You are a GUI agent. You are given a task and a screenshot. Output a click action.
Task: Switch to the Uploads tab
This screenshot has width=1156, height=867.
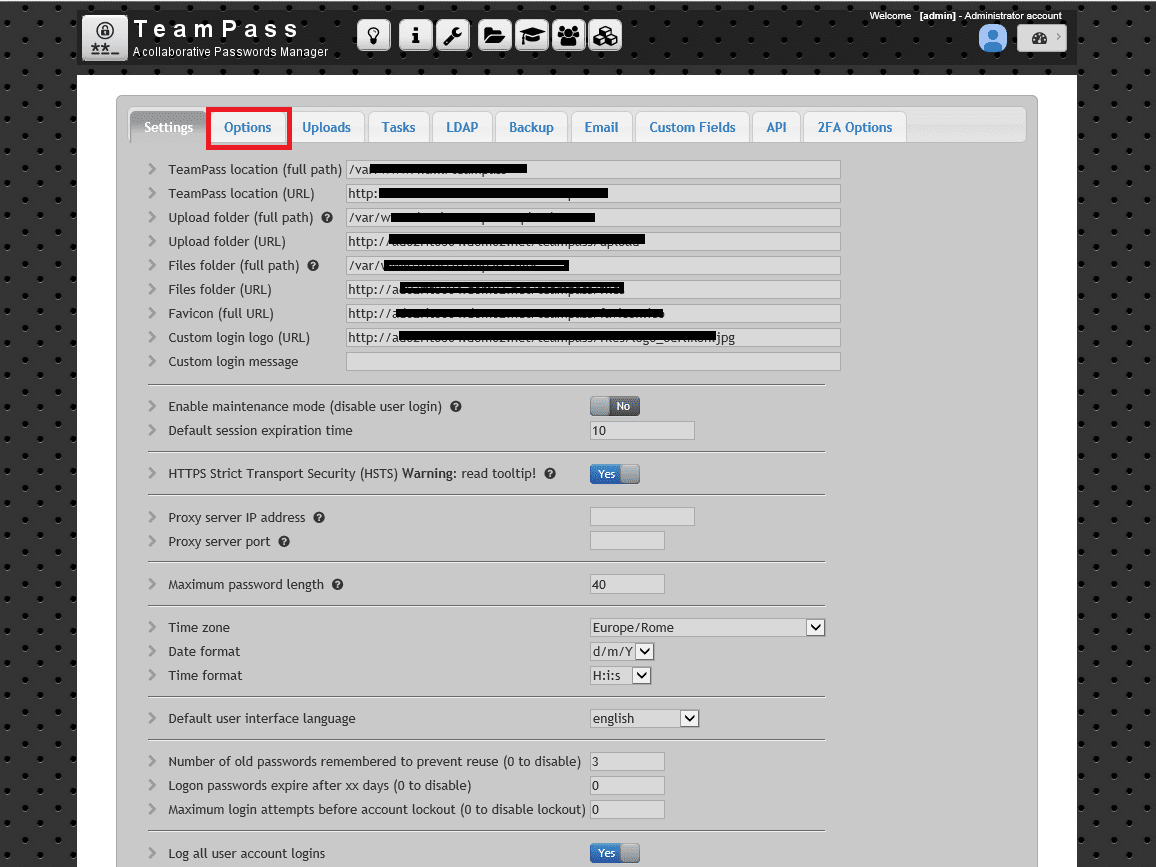point(326,127)
